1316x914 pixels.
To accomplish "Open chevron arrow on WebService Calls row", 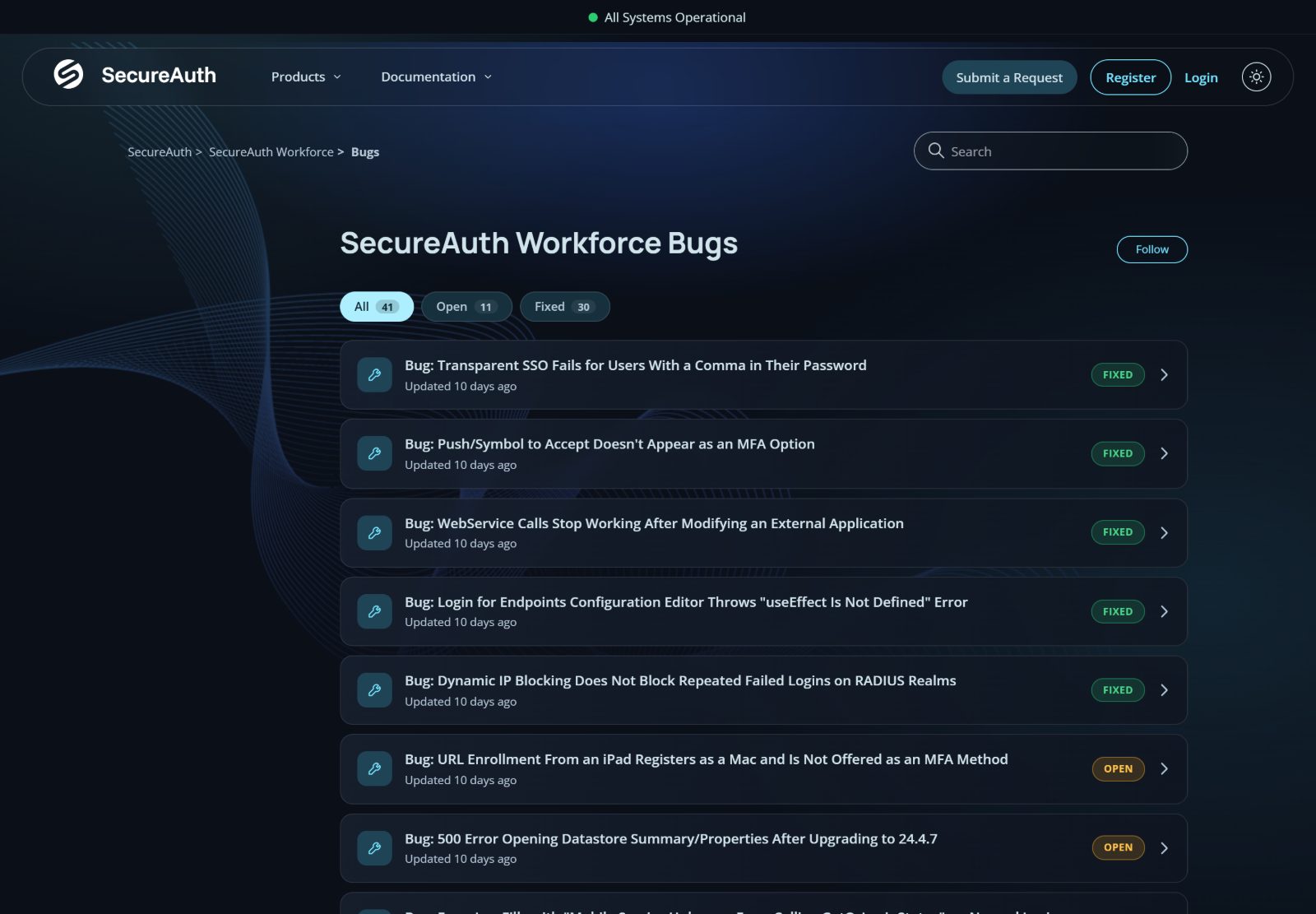I will click(1164, 532).
